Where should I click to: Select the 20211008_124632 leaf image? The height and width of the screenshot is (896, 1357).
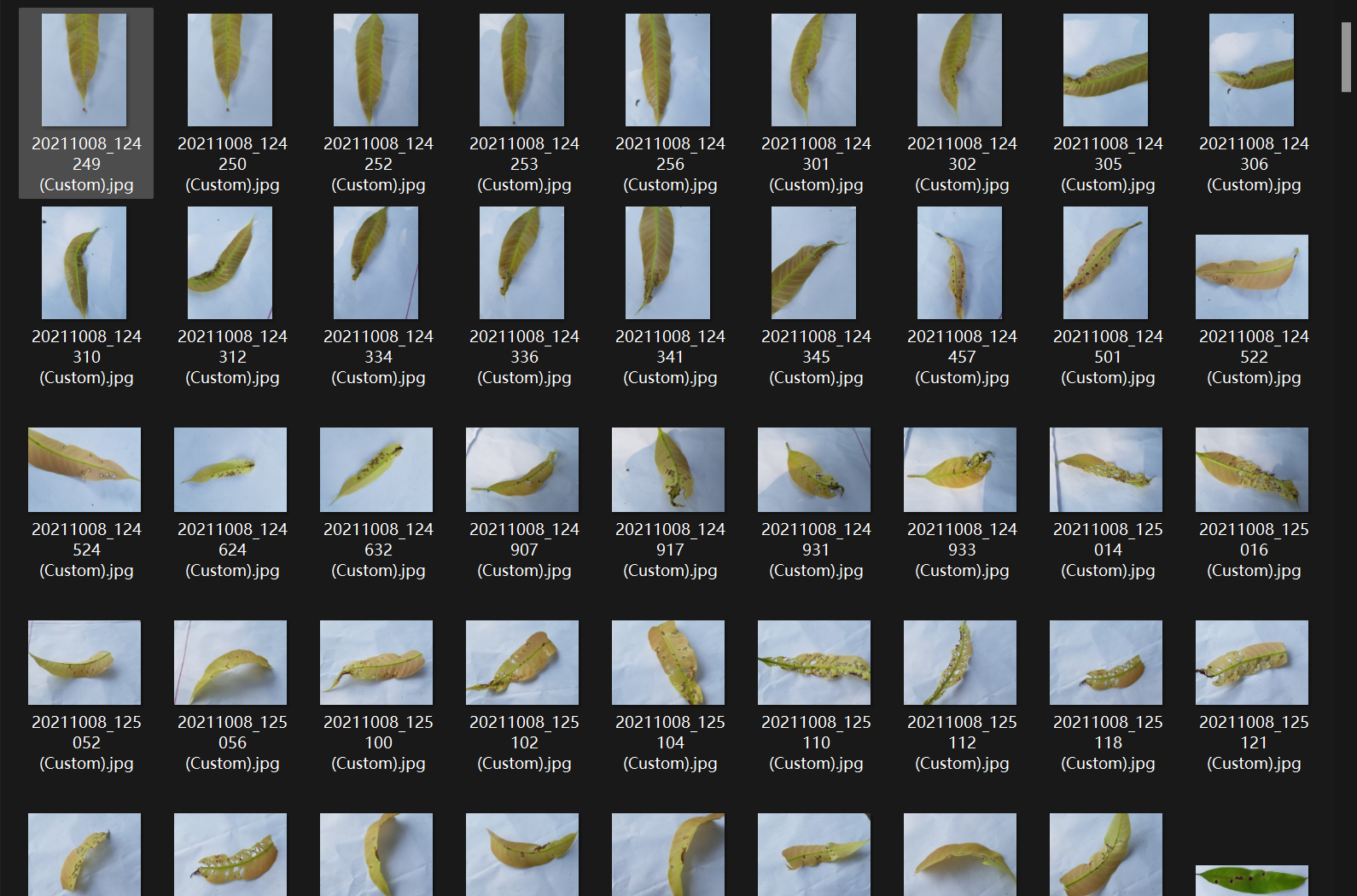tap(376, 469)
